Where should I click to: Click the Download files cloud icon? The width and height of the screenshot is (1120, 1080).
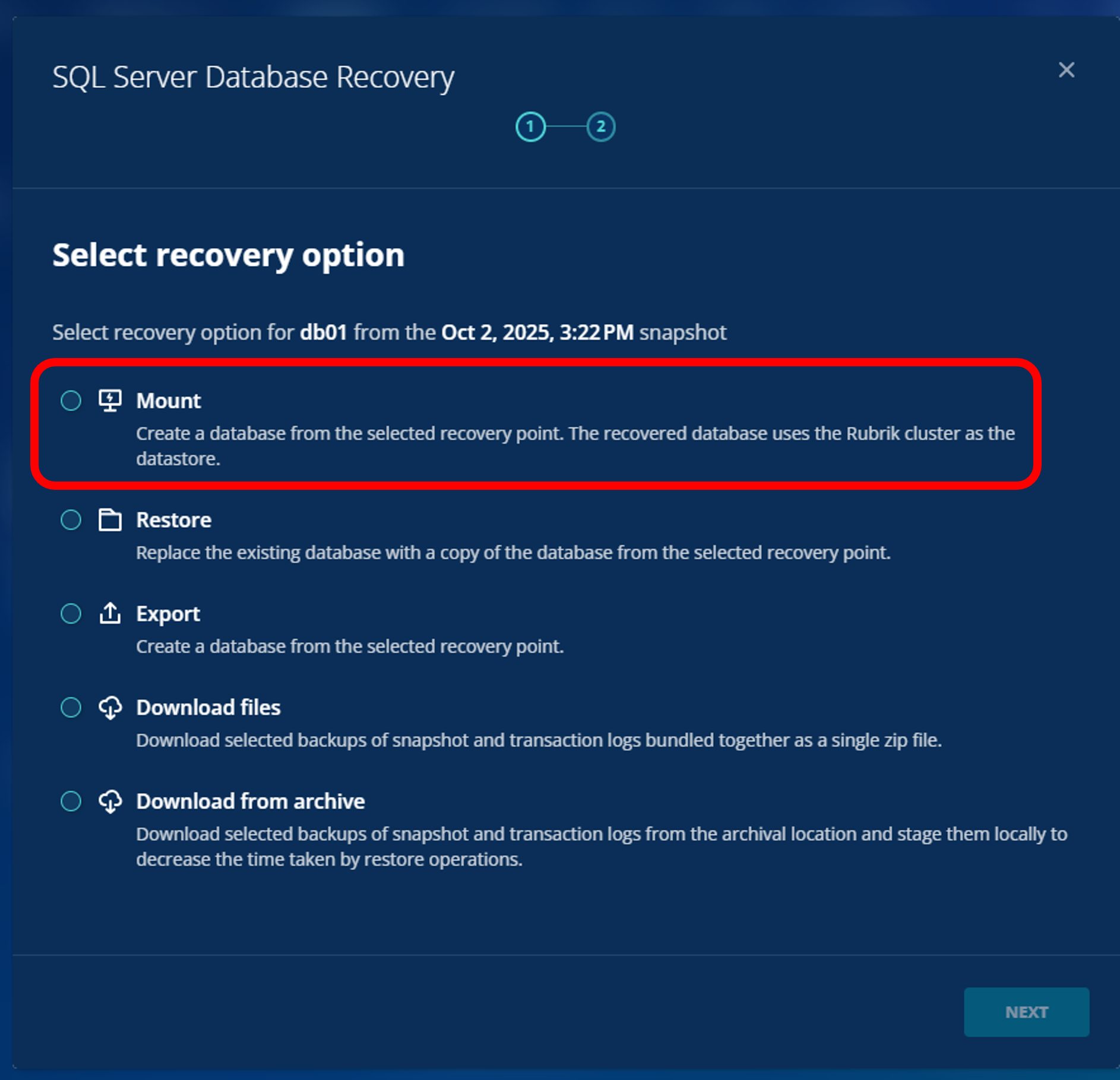tap(110, 707)
